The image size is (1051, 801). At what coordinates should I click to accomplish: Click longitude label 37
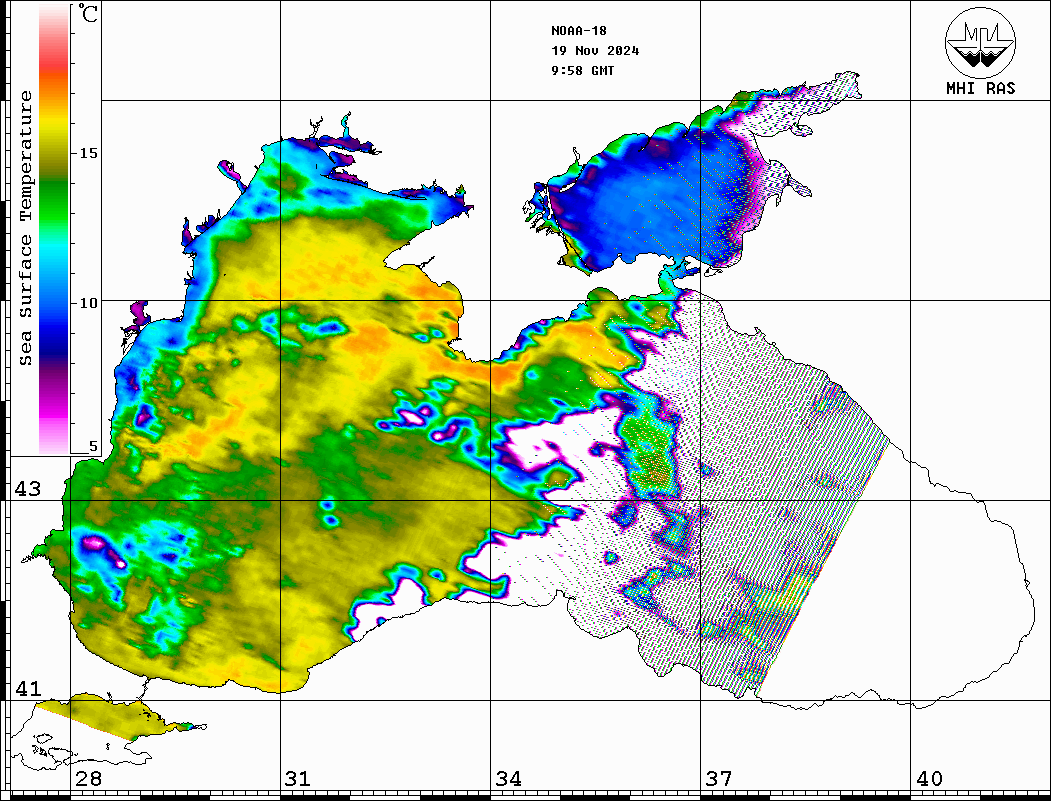(x=719, y=779)
